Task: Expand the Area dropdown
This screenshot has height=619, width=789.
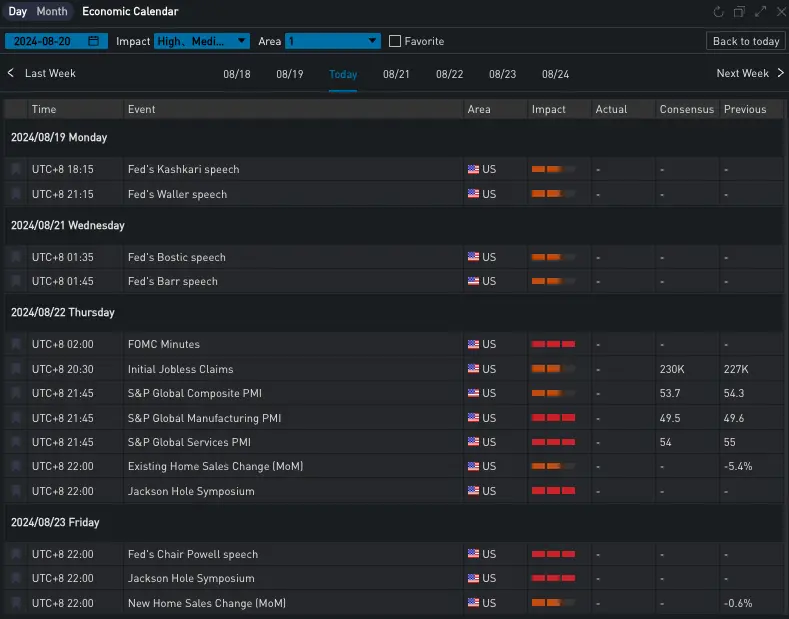Action: point(332,41)
